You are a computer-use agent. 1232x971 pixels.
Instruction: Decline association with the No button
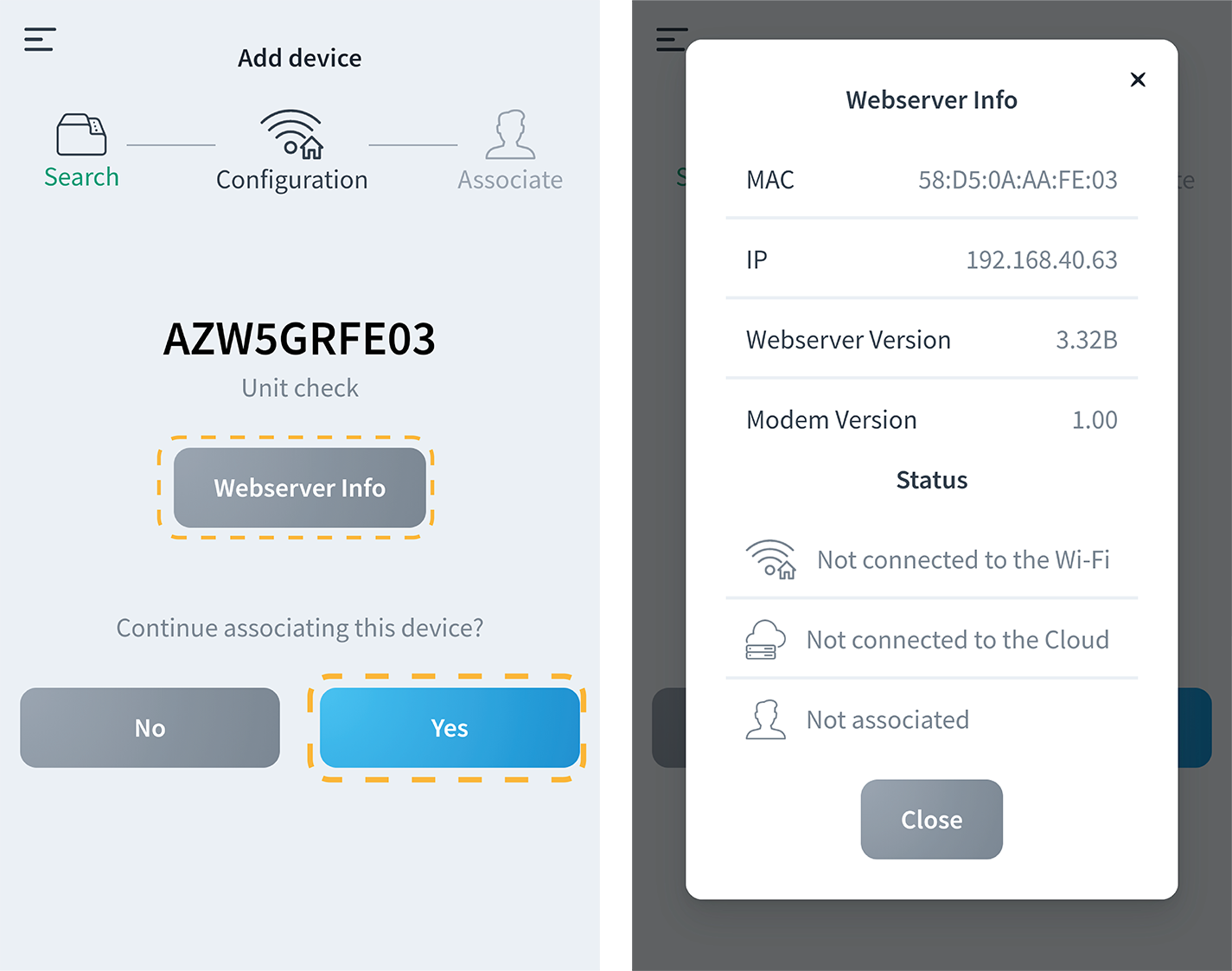(150, 728)
